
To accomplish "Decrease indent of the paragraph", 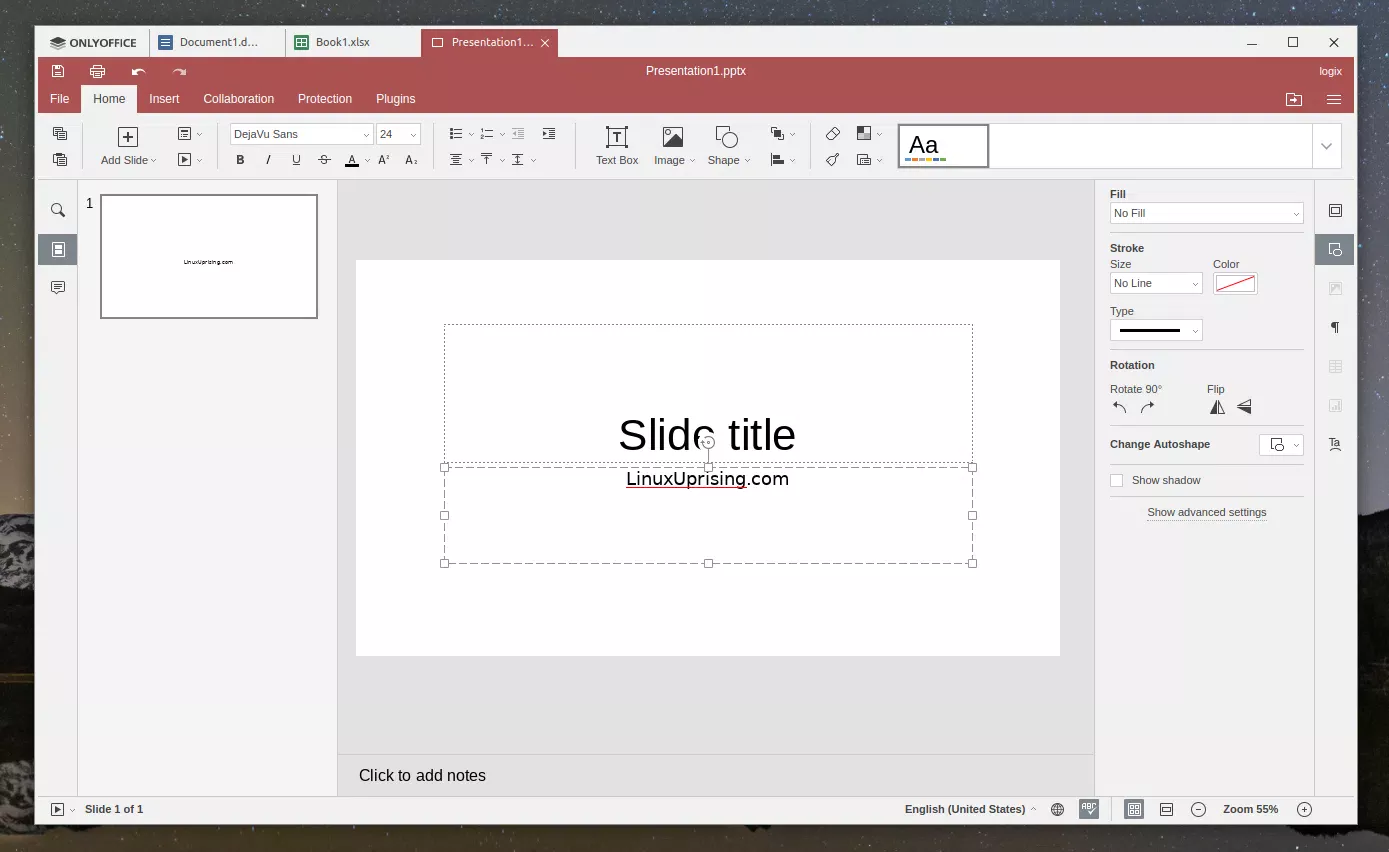I will coord(517,134).
